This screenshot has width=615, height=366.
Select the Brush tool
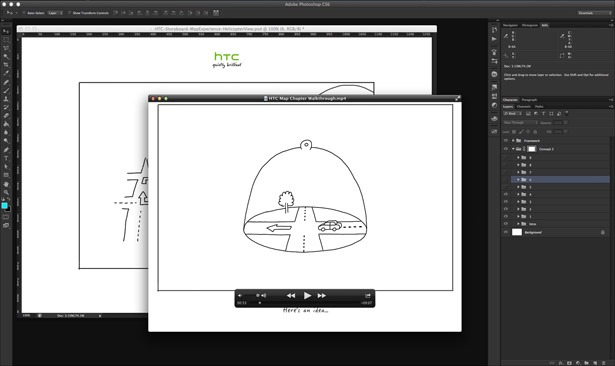click(x=6, y=91)
